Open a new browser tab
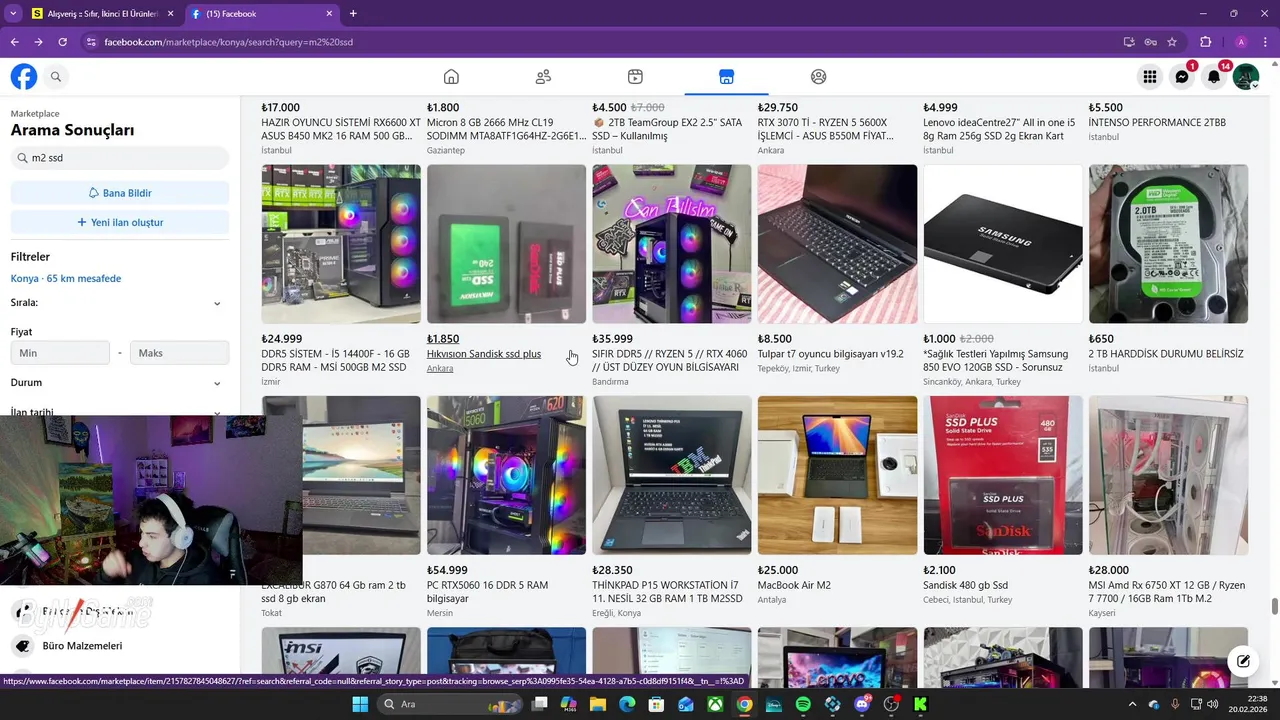 tap(353, 14)
